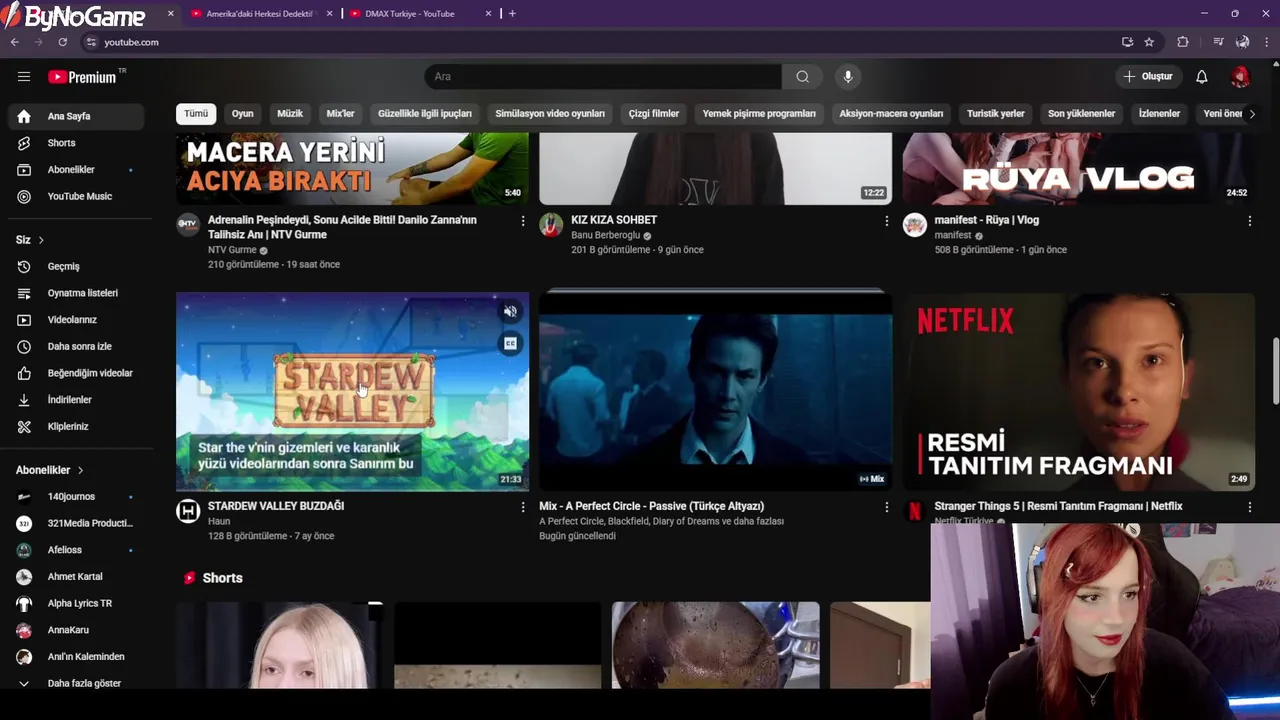The height and width of the screenshot is (720, 1280).
Task: Focus the Ara search field
Action: [x=603, y=77]
